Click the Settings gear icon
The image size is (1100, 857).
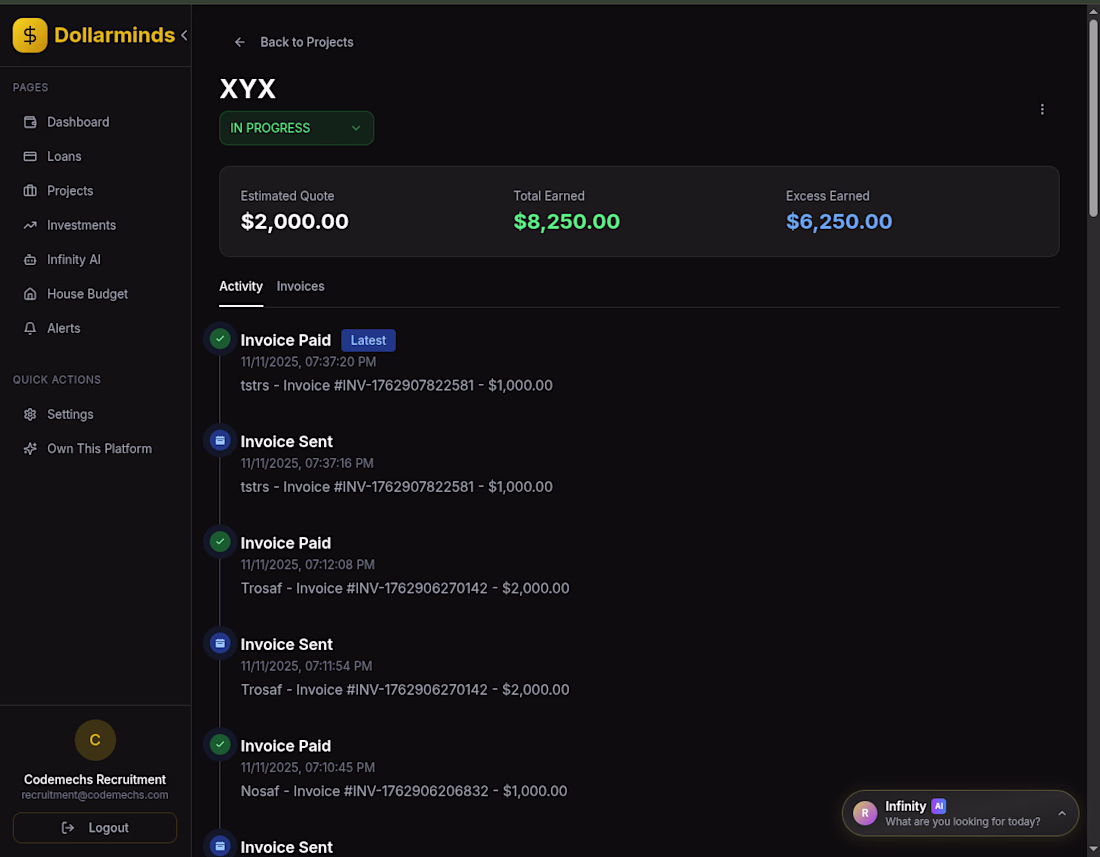[x=30, y=414]
